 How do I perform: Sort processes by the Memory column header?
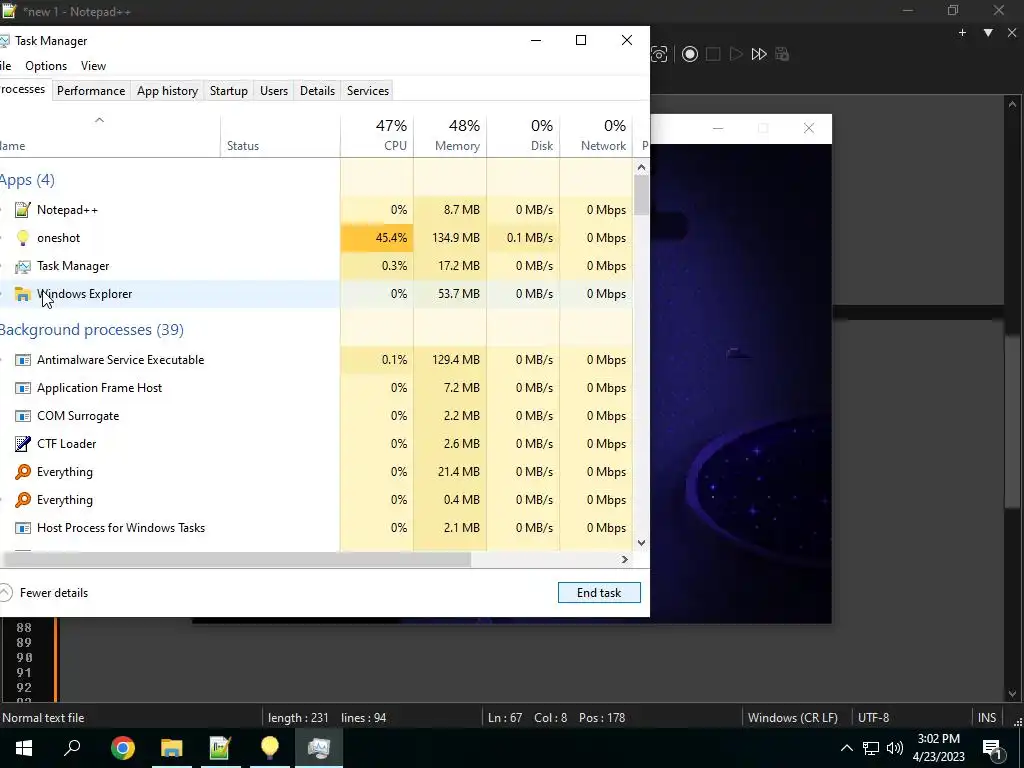pyautogui.click(x=450, y=135)
